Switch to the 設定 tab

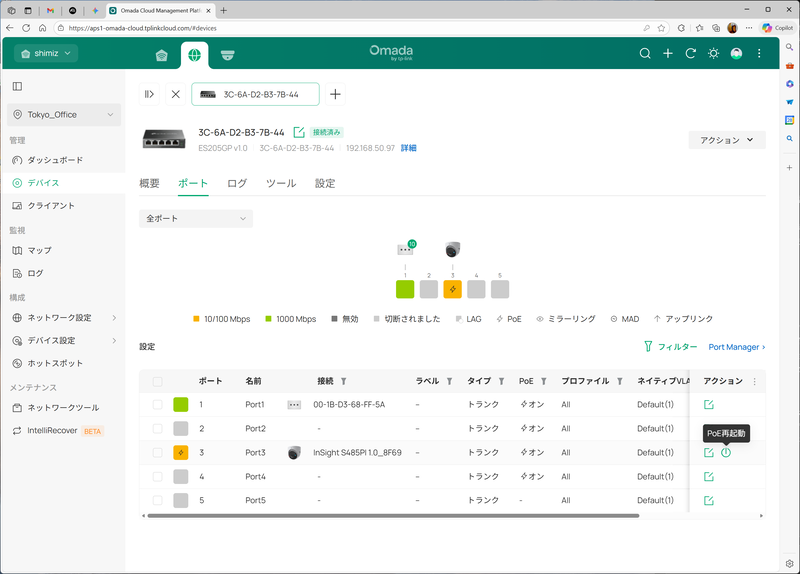[325, 183]
